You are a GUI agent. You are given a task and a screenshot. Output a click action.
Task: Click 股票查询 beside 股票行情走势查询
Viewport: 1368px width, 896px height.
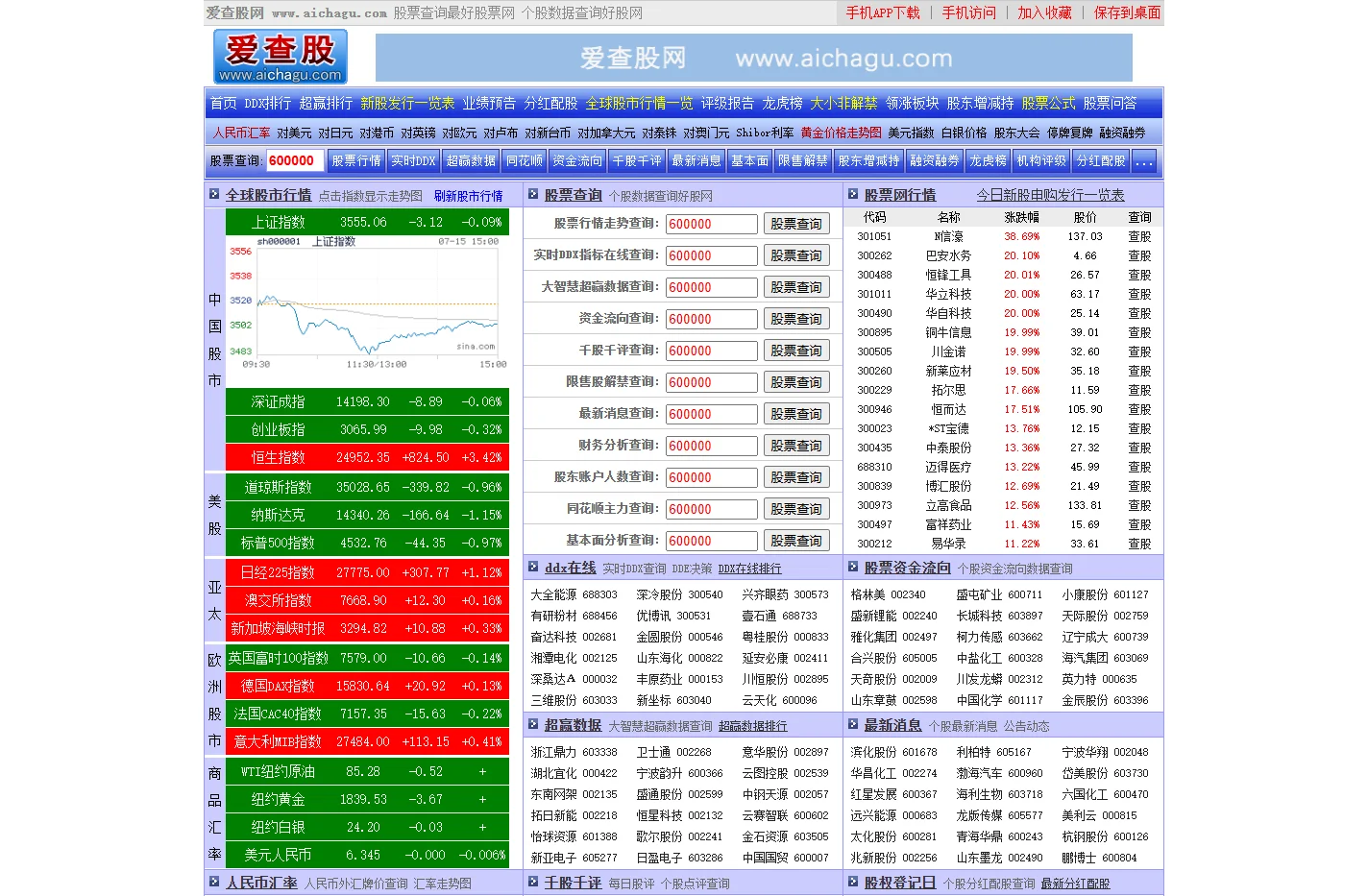tap(796, 224)
